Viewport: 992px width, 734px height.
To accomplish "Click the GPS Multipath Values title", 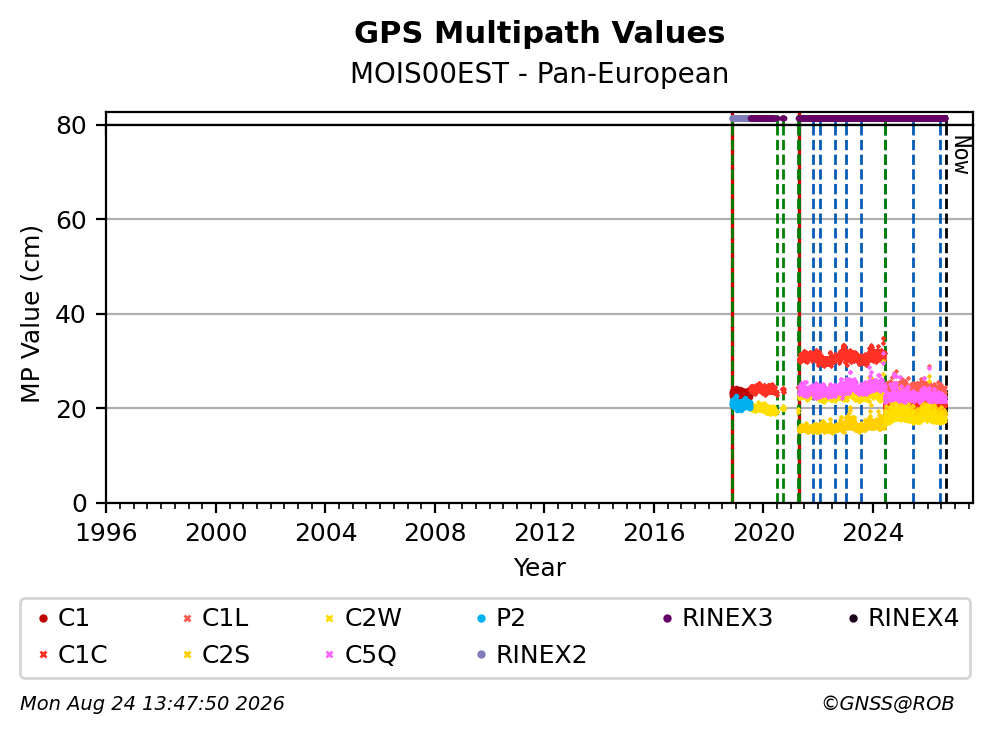I will pyautogui.click(x=539, y=32).
